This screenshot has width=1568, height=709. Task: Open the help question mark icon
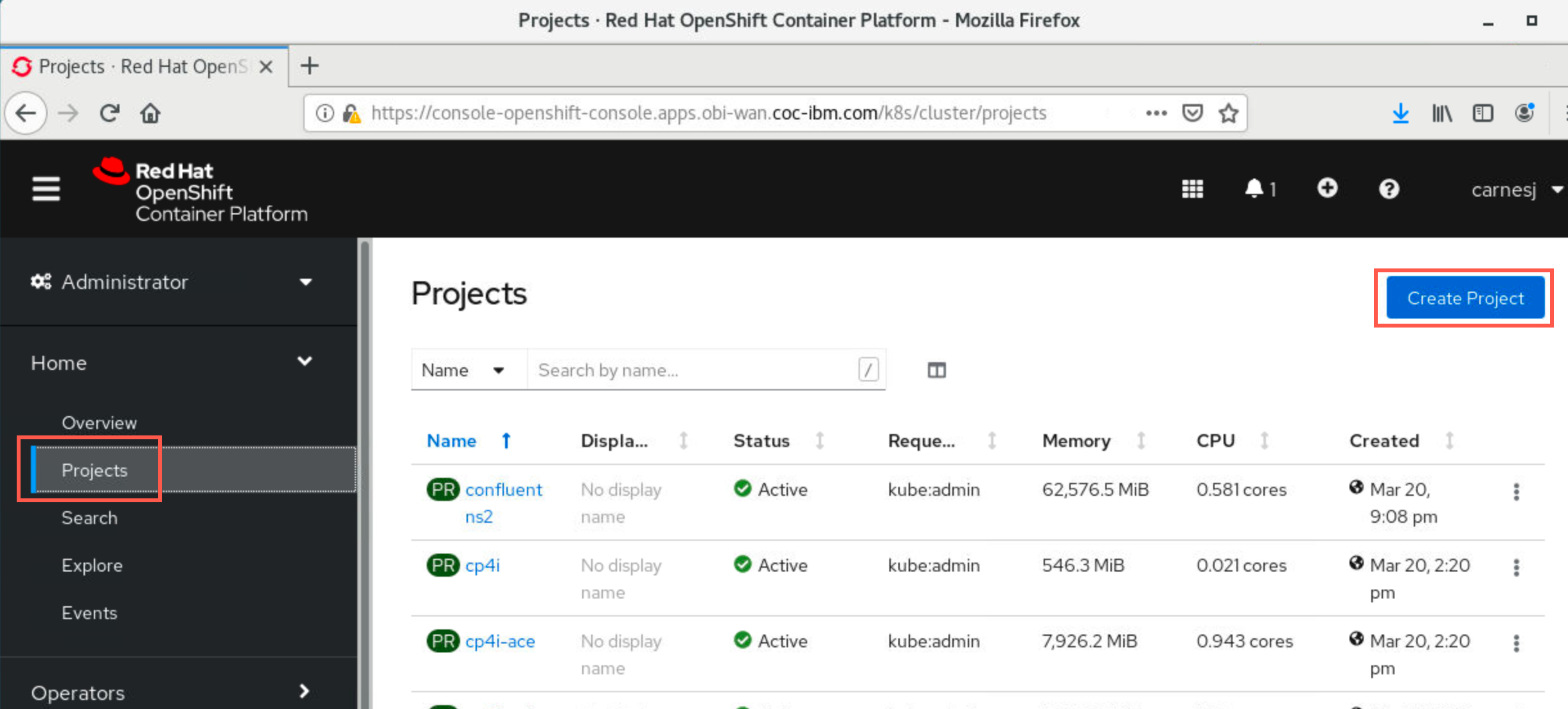(x=1389, y=189)
